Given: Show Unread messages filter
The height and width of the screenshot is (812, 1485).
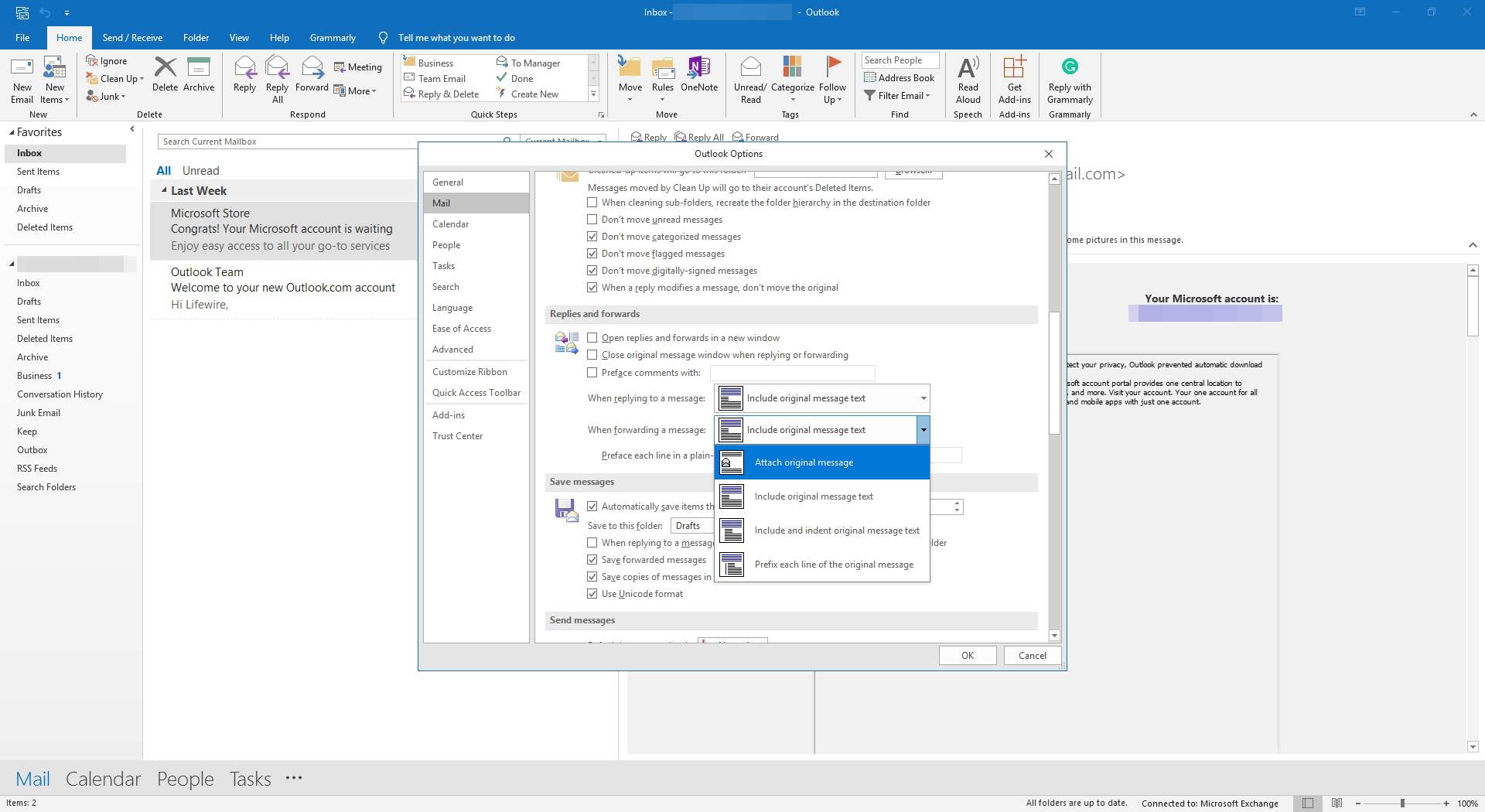Looking at the screenshot, I should tap(201, 171).
